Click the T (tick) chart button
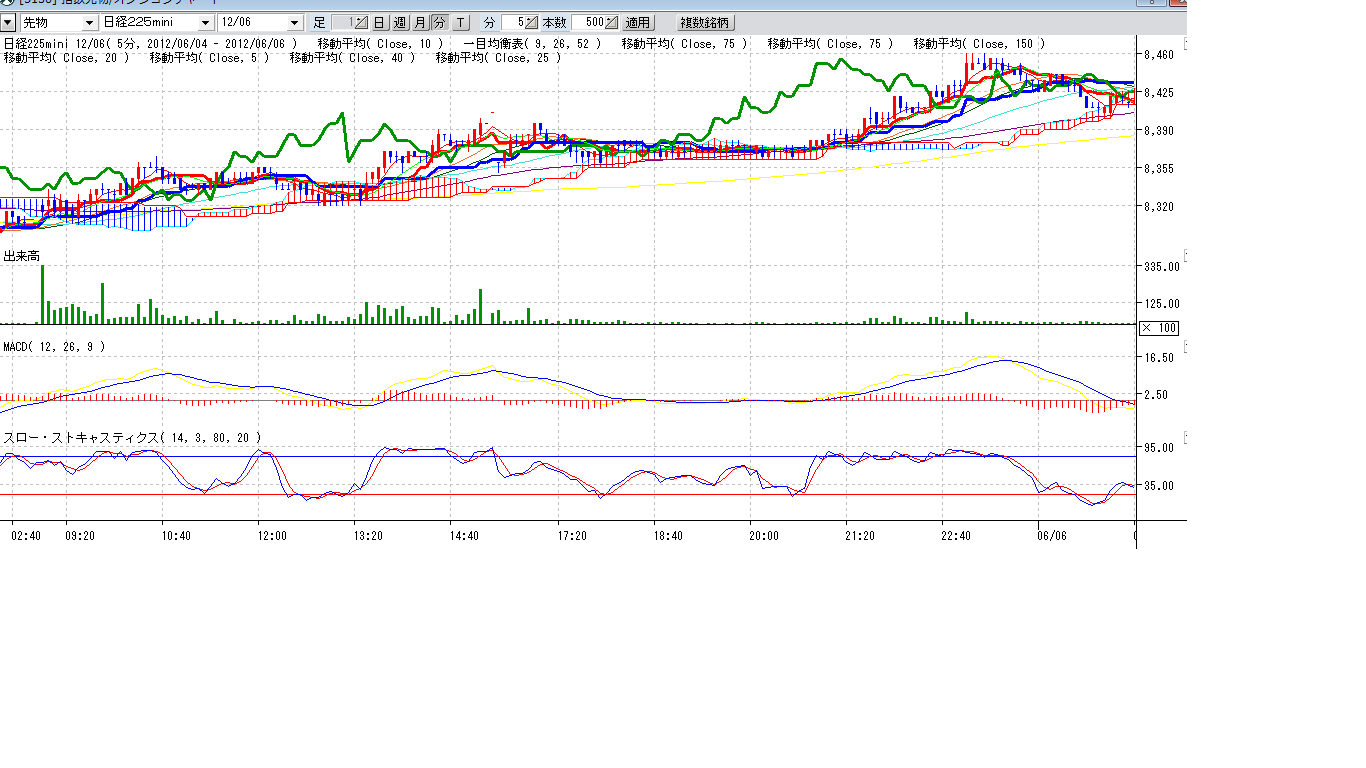1366x768 pixels. (460, 22)
